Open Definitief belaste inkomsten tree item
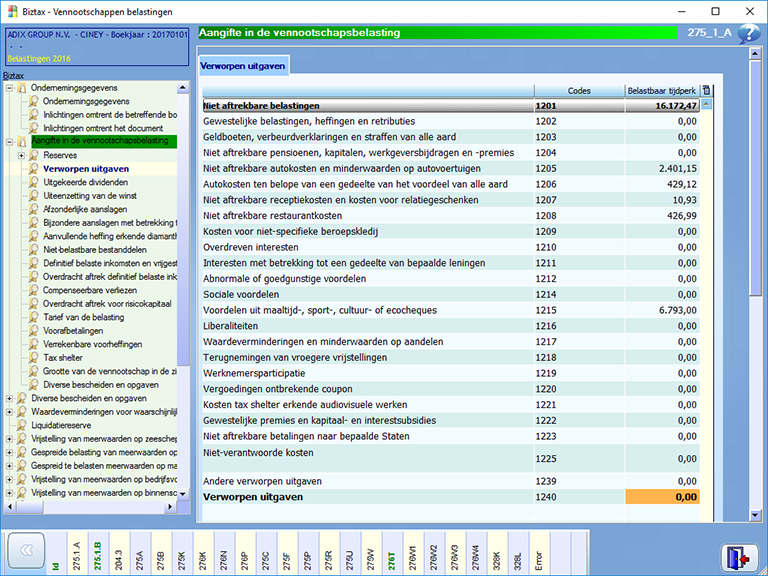The width and height of the screenshot is (768, 576). 110,263
